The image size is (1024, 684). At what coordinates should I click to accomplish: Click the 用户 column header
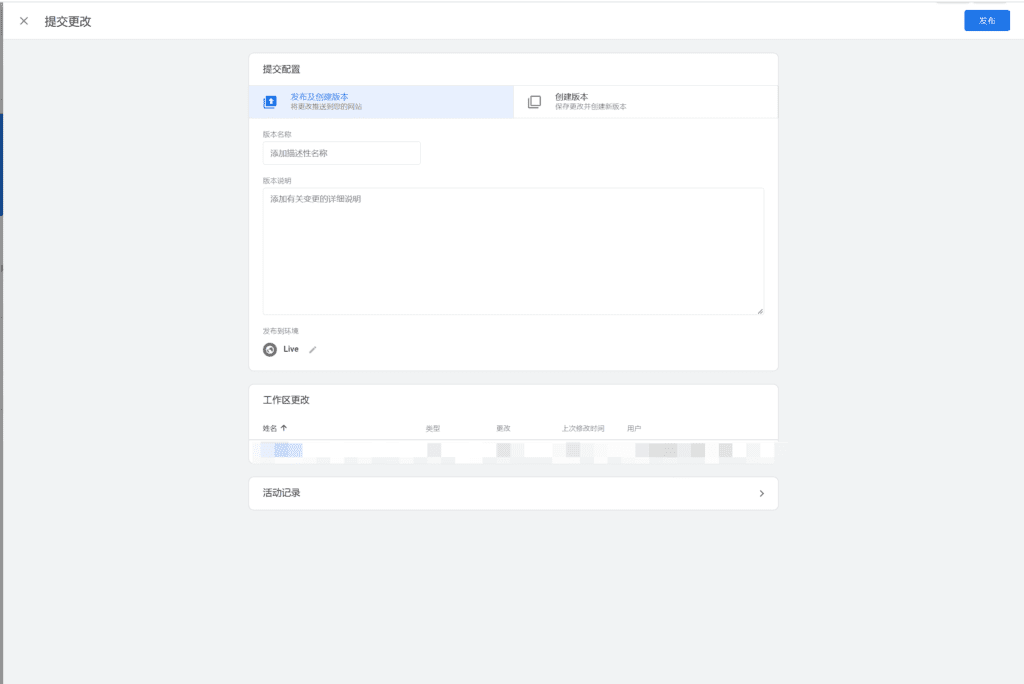click(x=634, y=429)
